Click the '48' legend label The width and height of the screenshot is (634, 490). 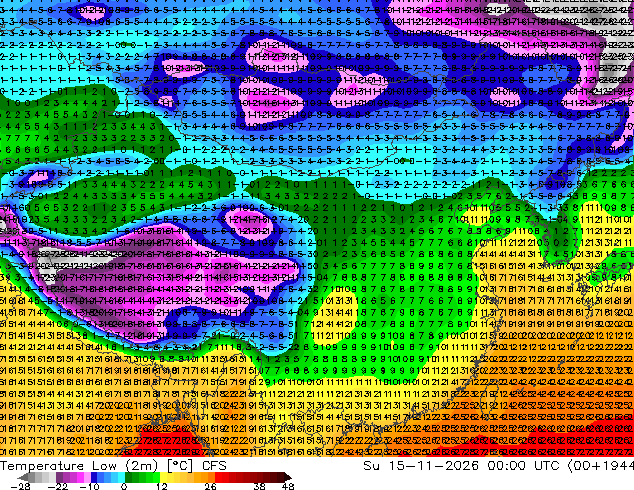tap(288, 486)
